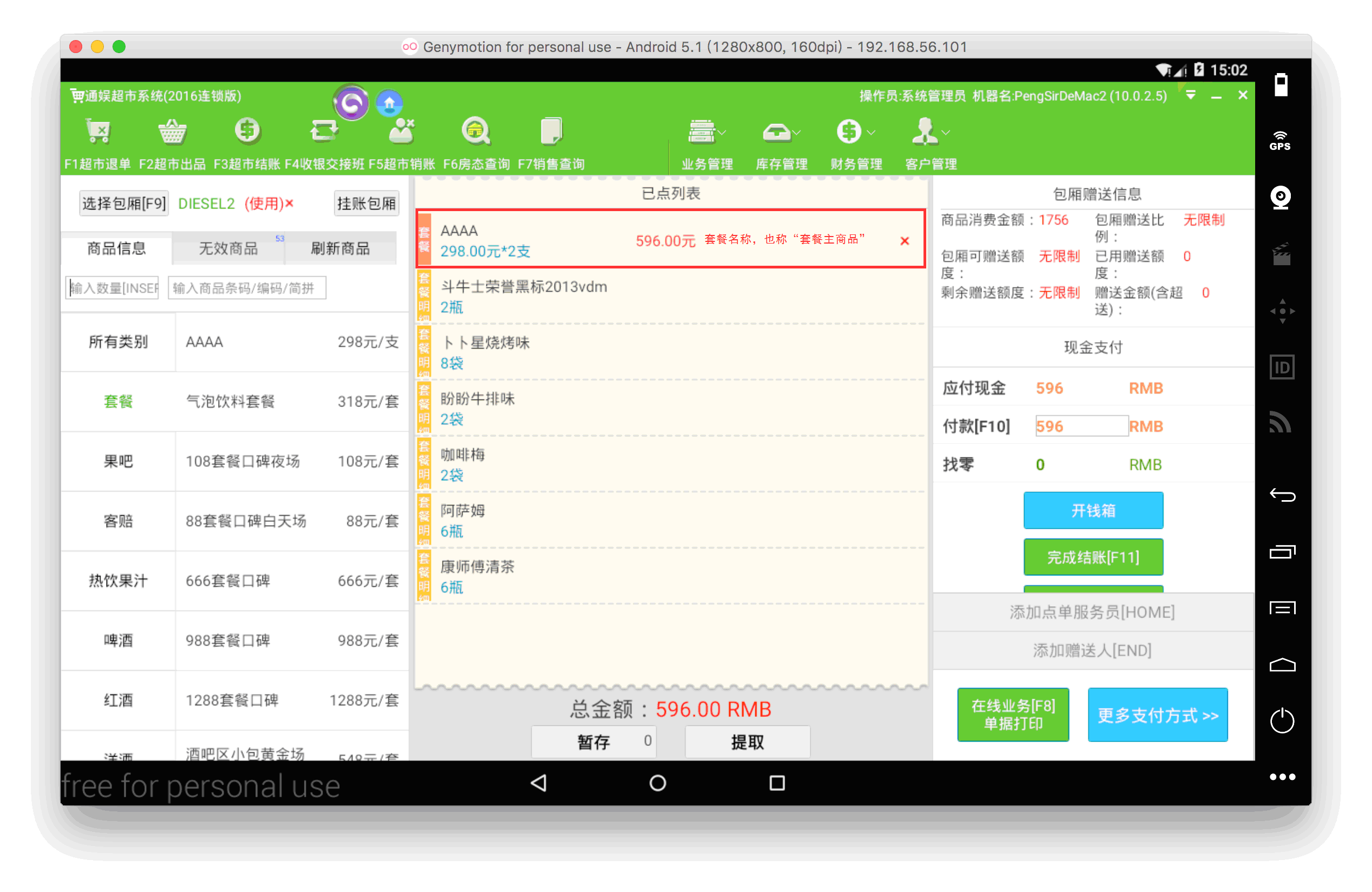Click 挂账包厢 button
Viewport: 1372px width, 892px height.
pyautogui.click(x=366, y=204)
